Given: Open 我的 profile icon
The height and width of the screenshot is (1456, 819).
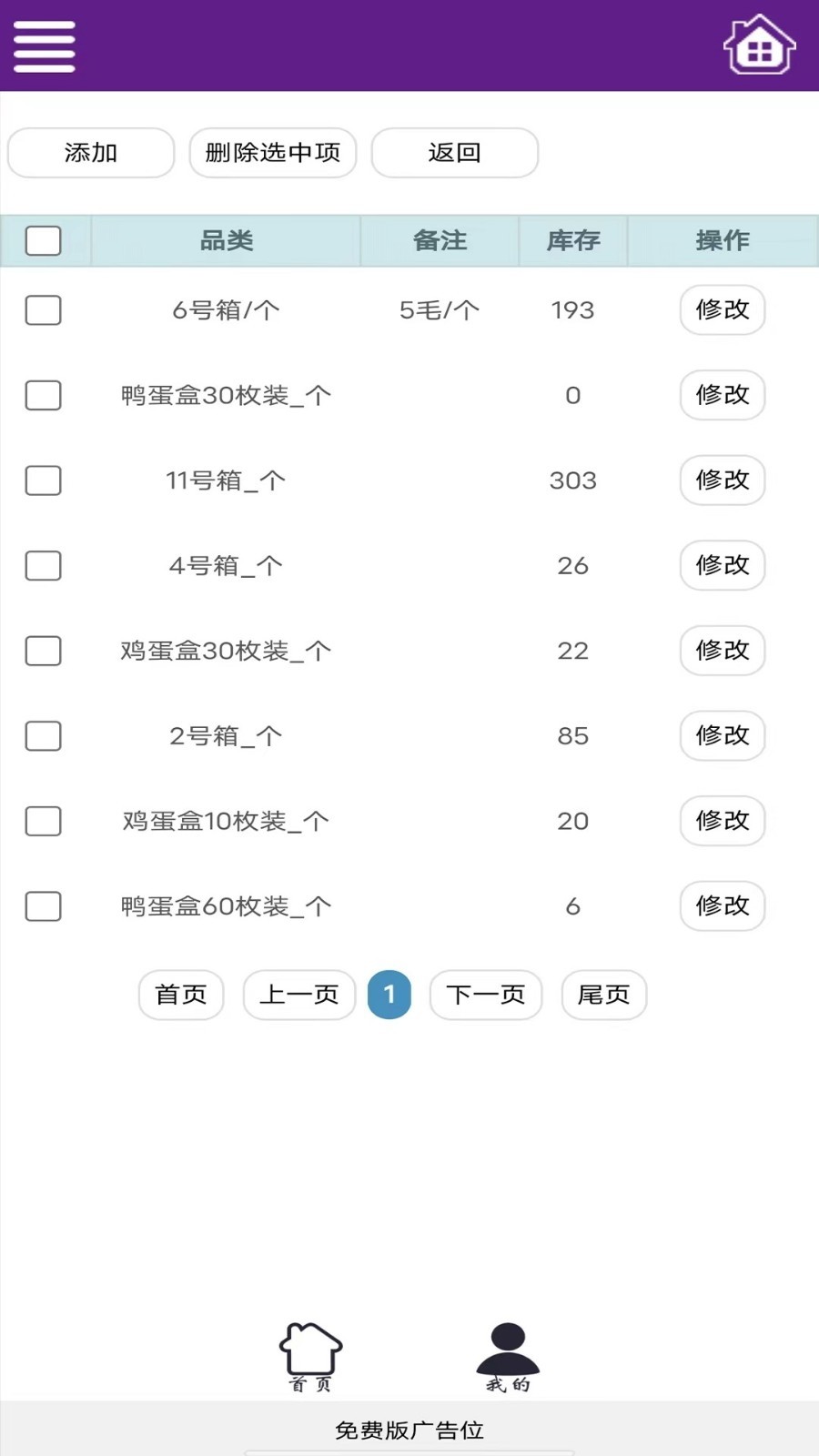Looking at the screenshot, I should pyautogui.click(x=508, y=1356).
